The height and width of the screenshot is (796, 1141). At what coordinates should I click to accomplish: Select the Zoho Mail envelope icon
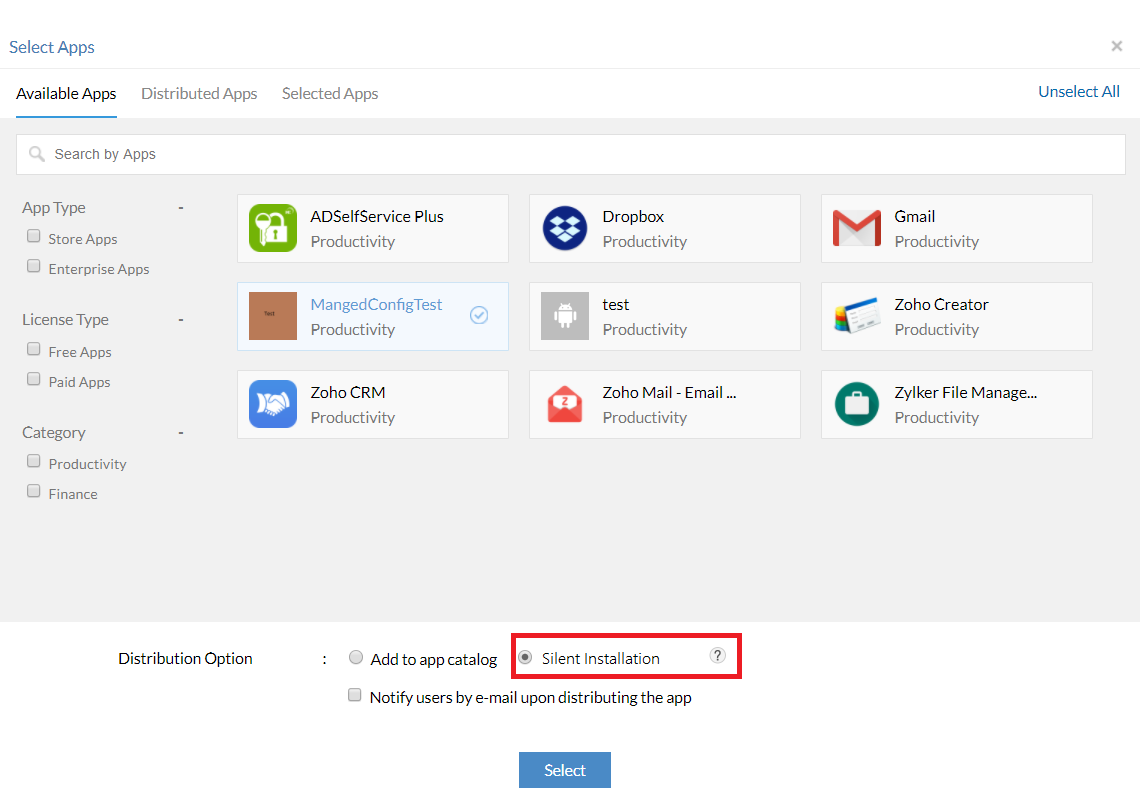(564, 404)
